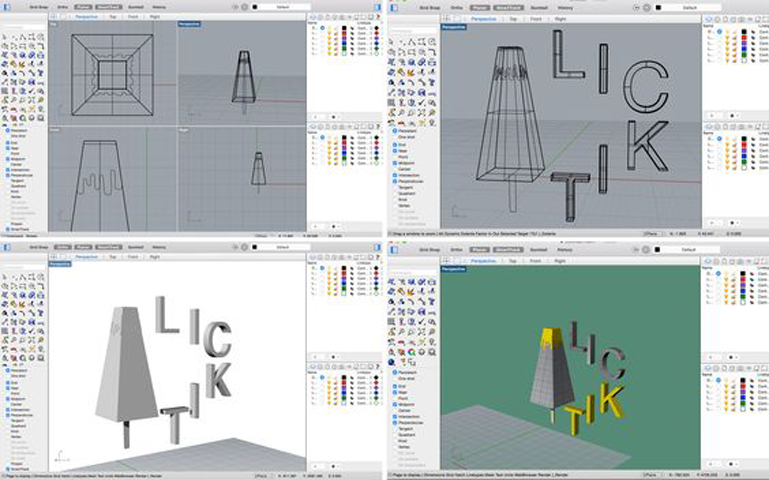Click the four-view layout icon in wireframe LICK window

point(446,19)
